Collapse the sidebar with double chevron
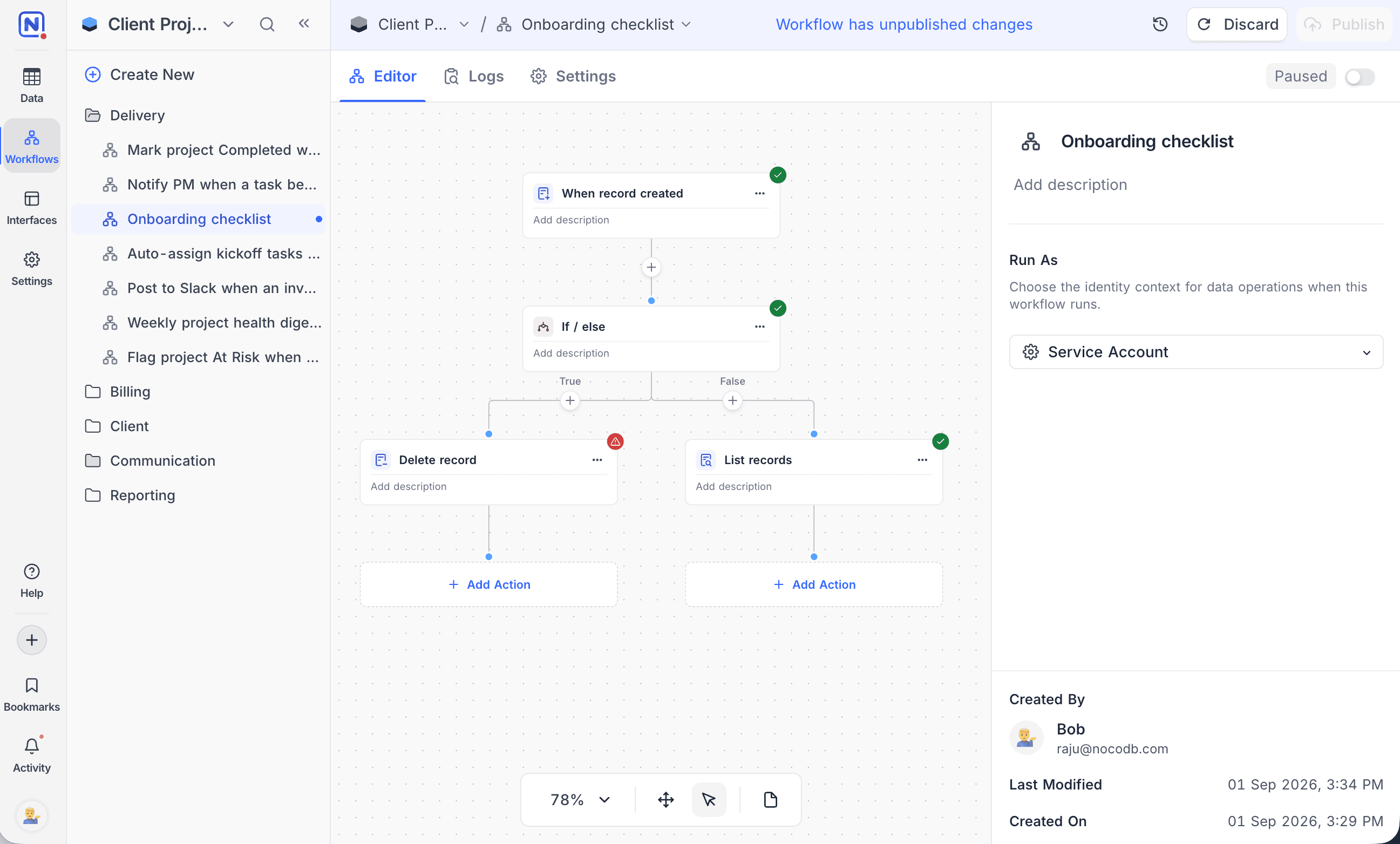 click(x=304, y=23)
